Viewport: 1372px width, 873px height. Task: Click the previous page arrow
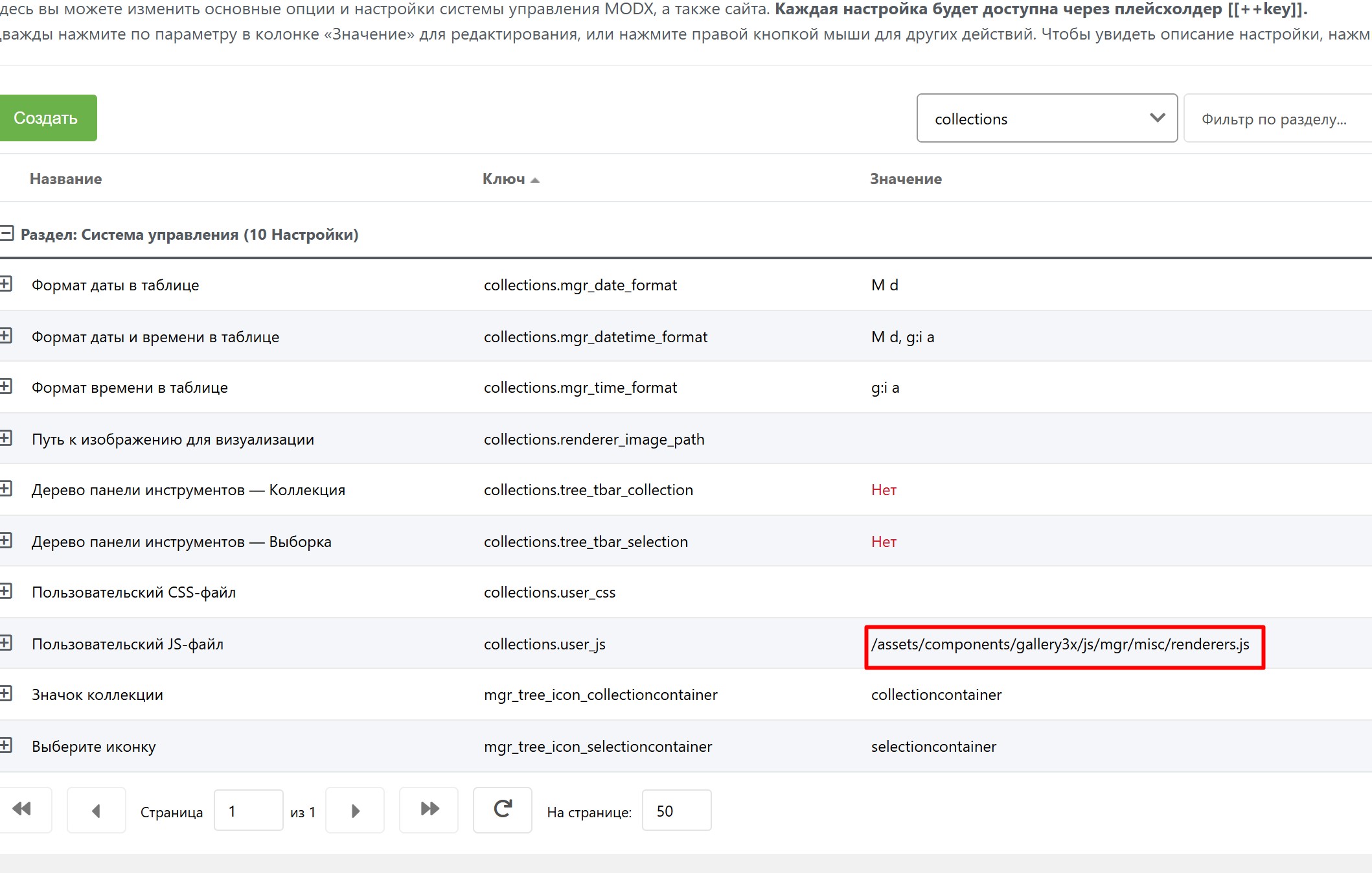(96, 810)
